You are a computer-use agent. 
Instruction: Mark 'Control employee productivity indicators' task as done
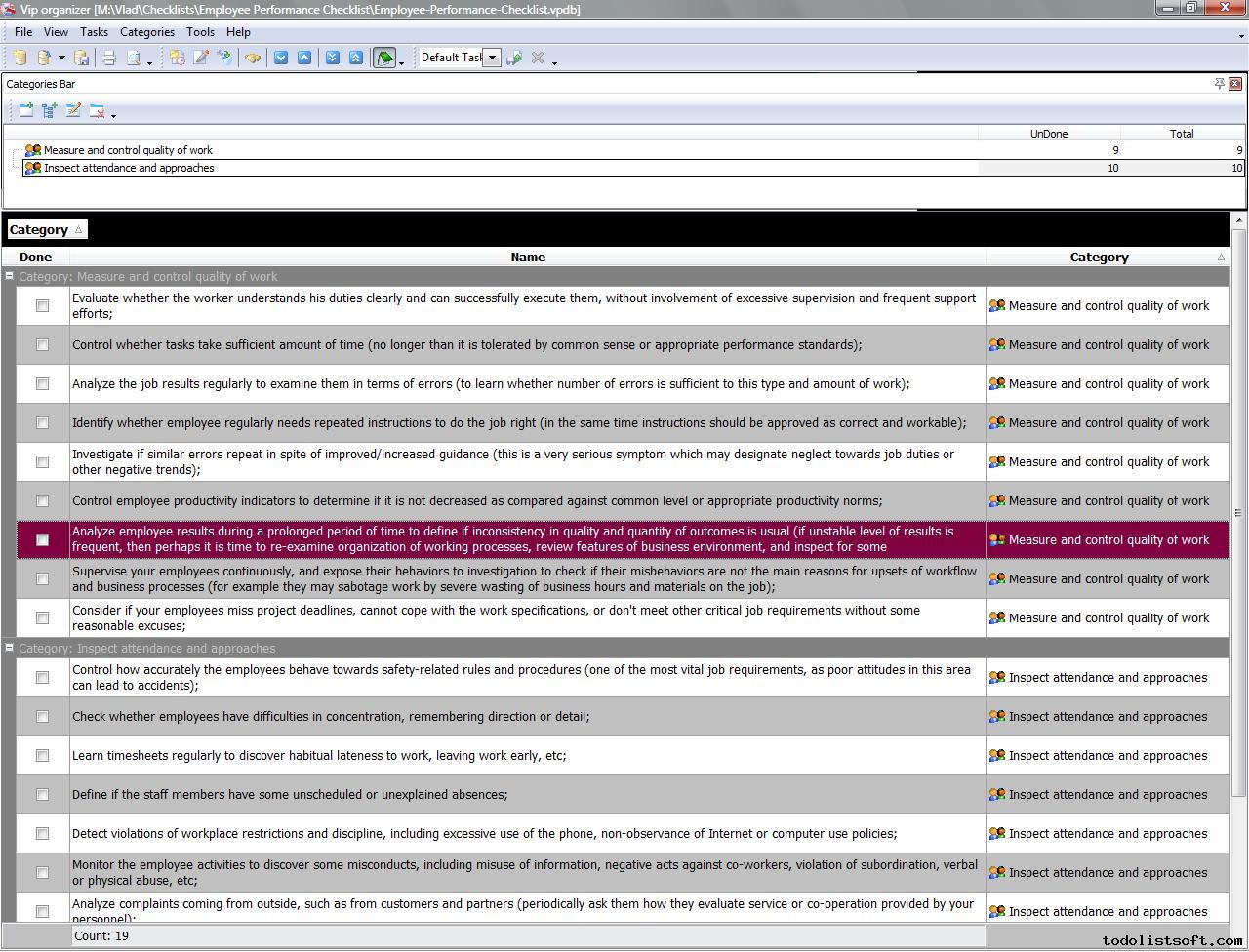pos(42,501)
